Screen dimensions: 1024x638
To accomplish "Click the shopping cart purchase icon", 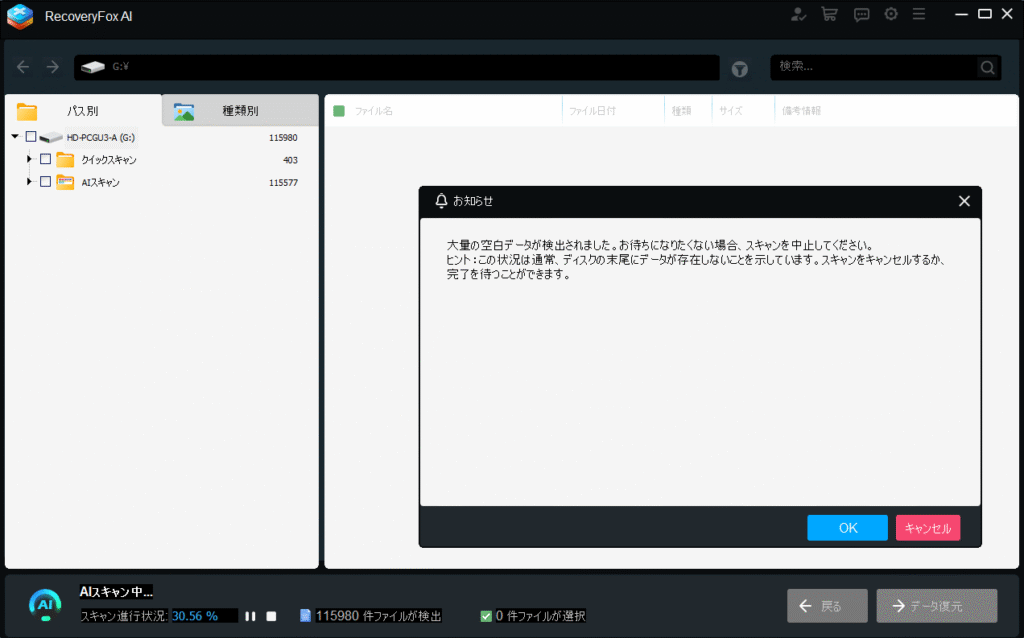I will (829, 14).
